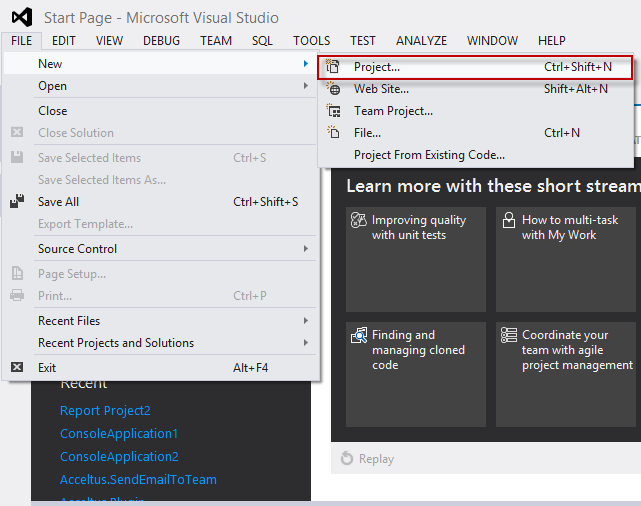
Task: Click the Visual Studio logo icon
Action: 22,18
